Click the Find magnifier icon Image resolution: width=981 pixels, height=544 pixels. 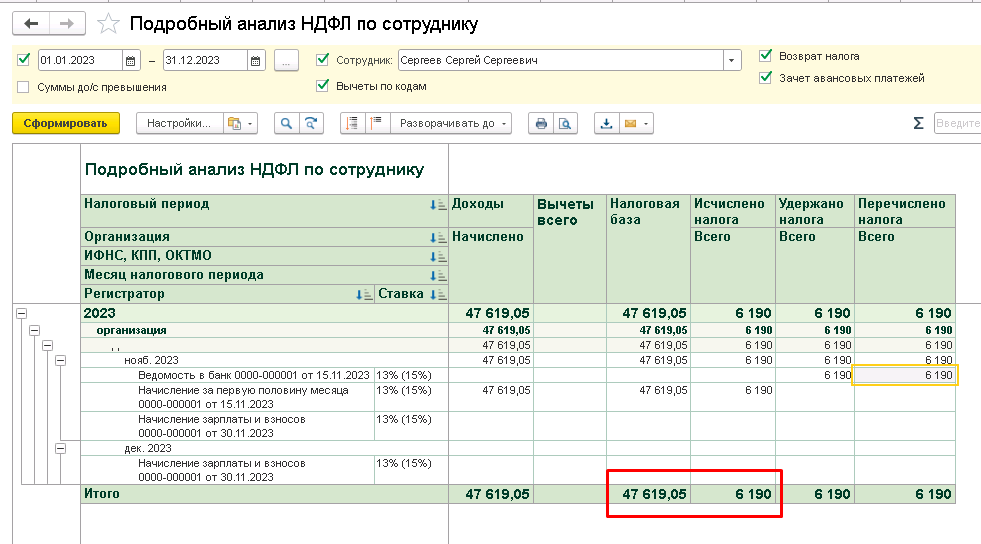286,123
